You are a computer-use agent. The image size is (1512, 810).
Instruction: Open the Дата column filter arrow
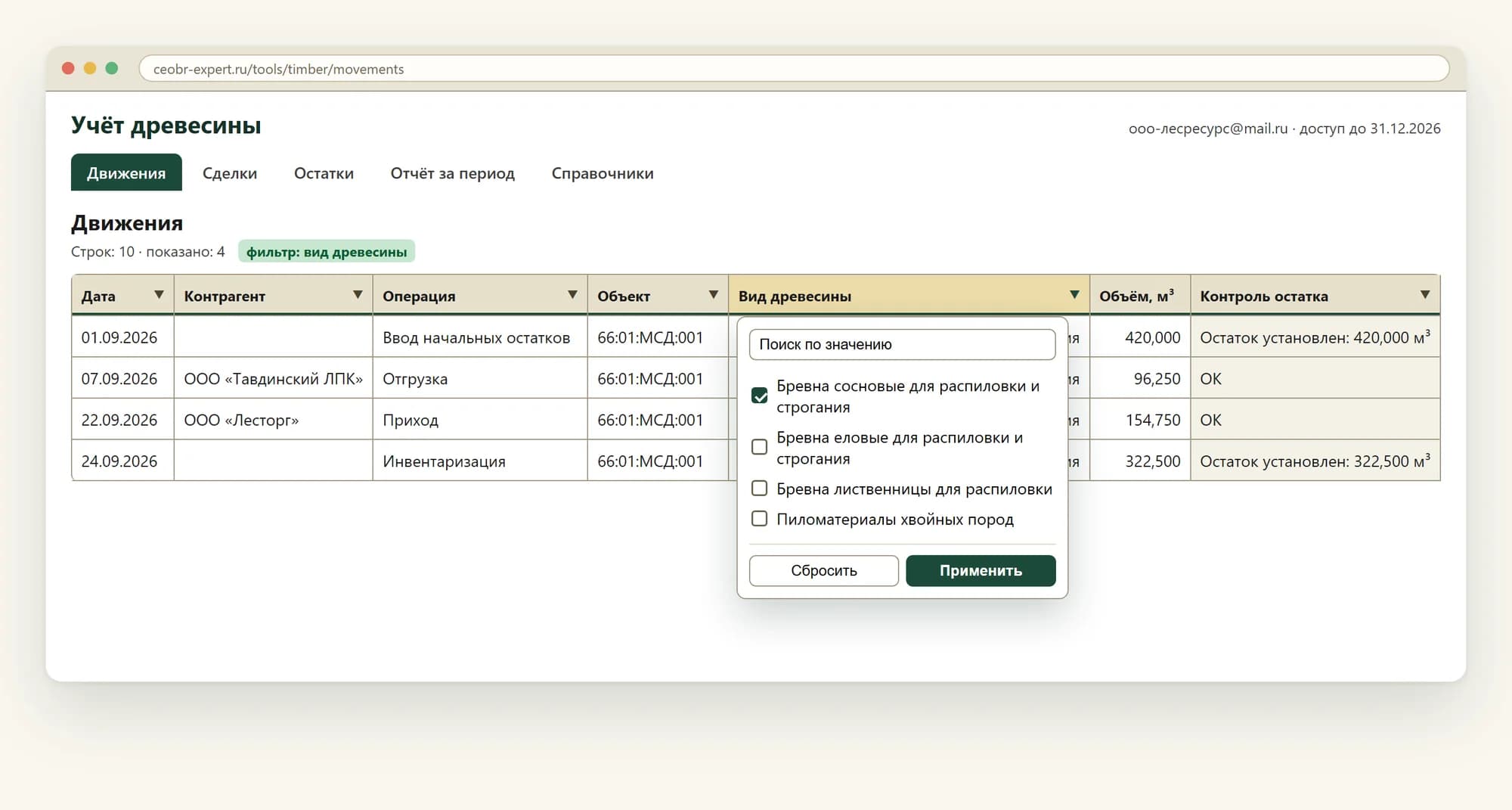159,295
